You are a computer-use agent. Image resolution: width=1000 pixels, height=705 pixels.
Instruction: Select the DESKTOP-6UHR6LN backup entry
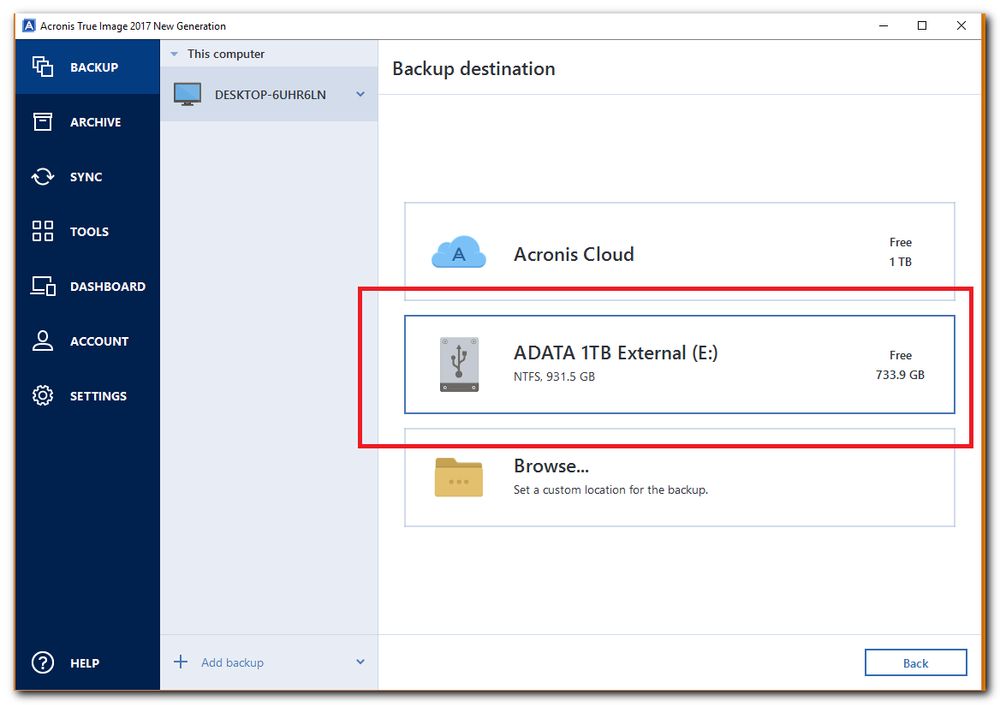269,94
